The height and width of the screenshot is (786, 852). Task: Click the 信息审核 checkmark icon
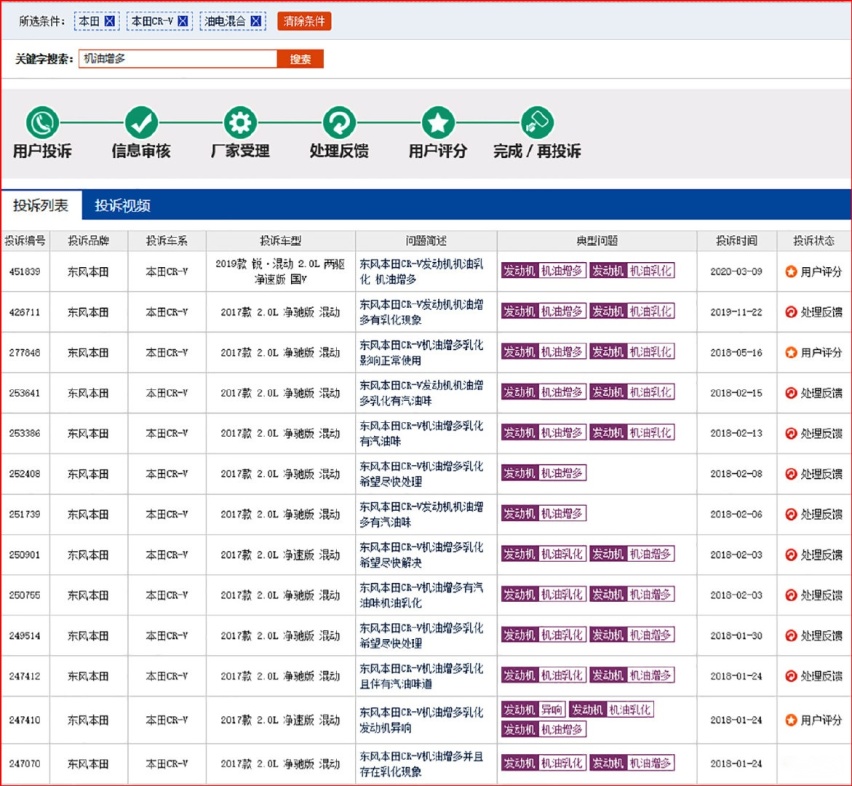[141, 123]
